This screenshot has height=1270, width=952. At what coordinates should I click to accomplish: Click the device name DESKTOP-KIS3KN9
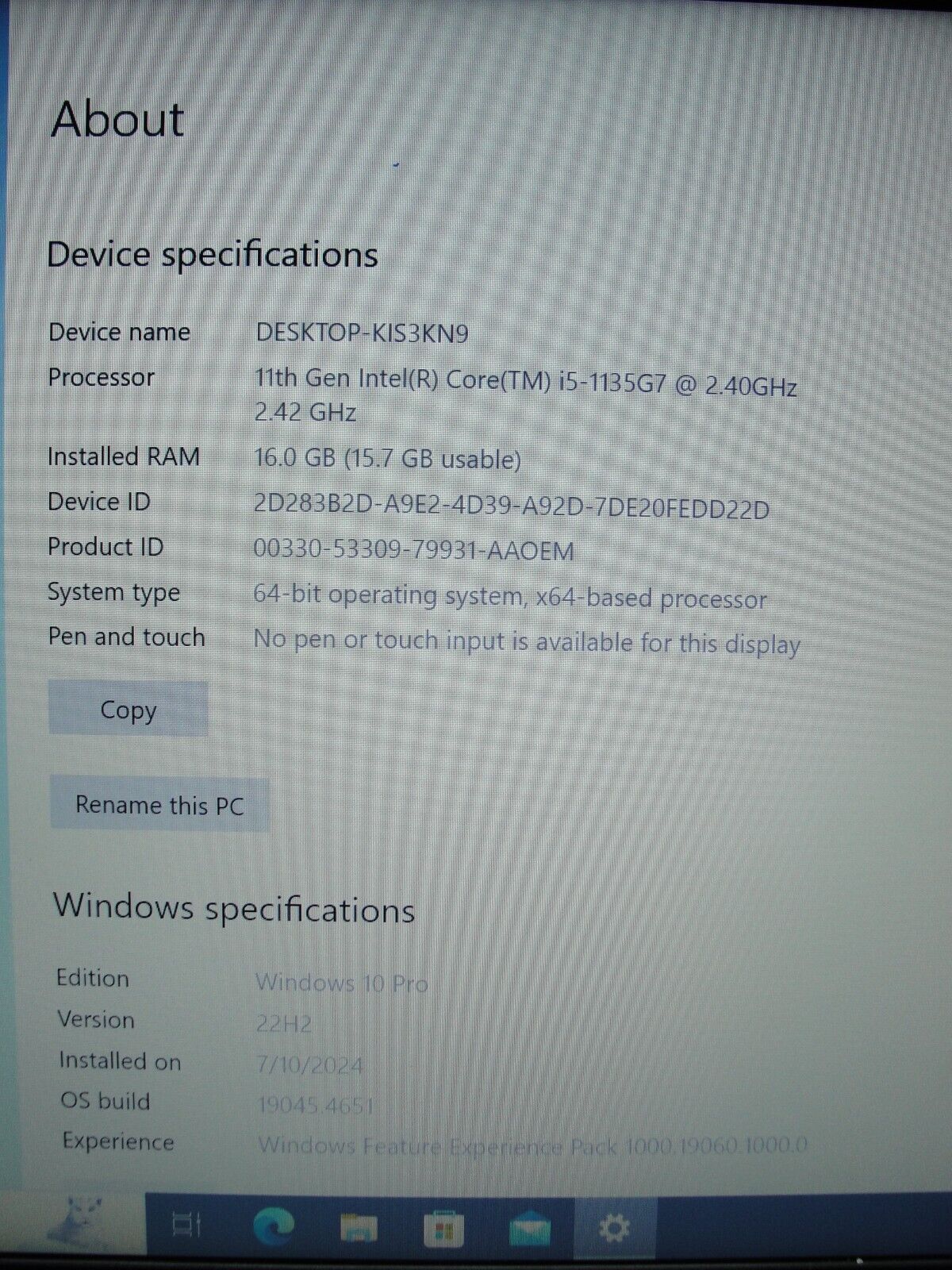(x=362, y=333)
